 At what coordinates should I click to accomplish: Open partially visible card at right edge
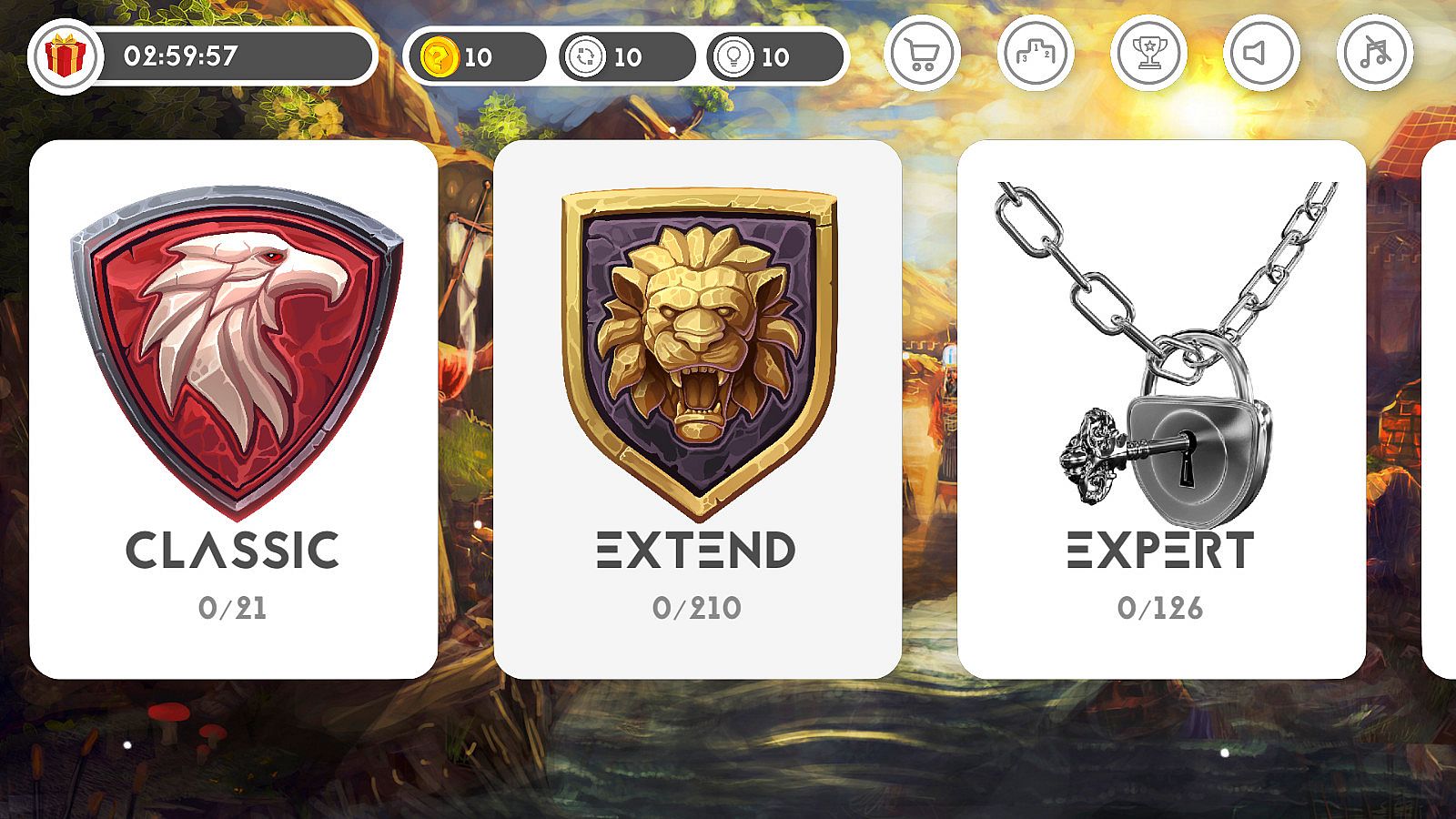coord(1440,409)
